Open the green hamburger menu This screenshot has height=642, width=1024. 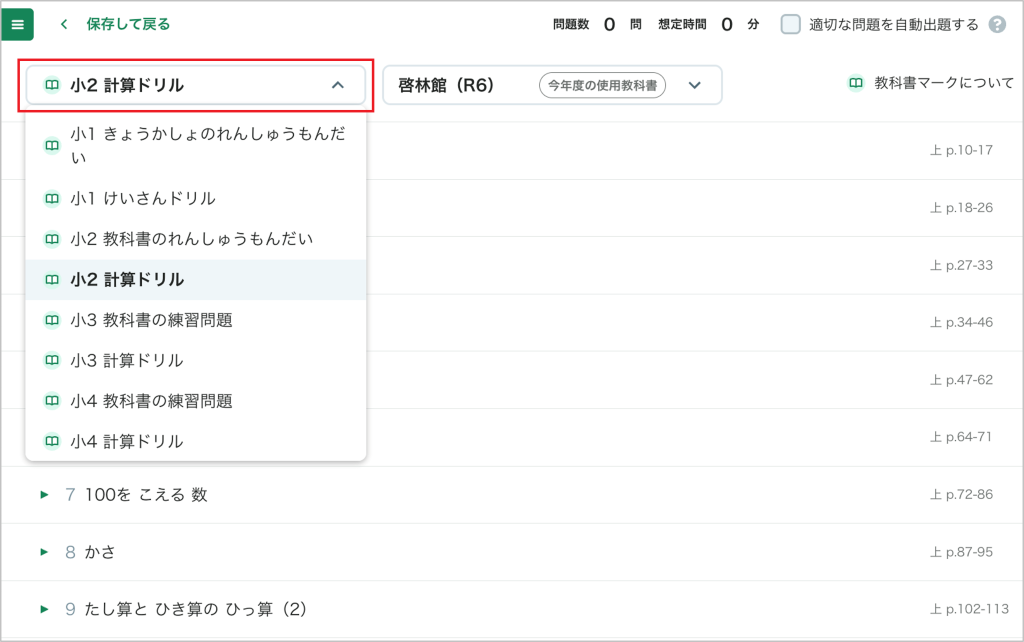18,25
